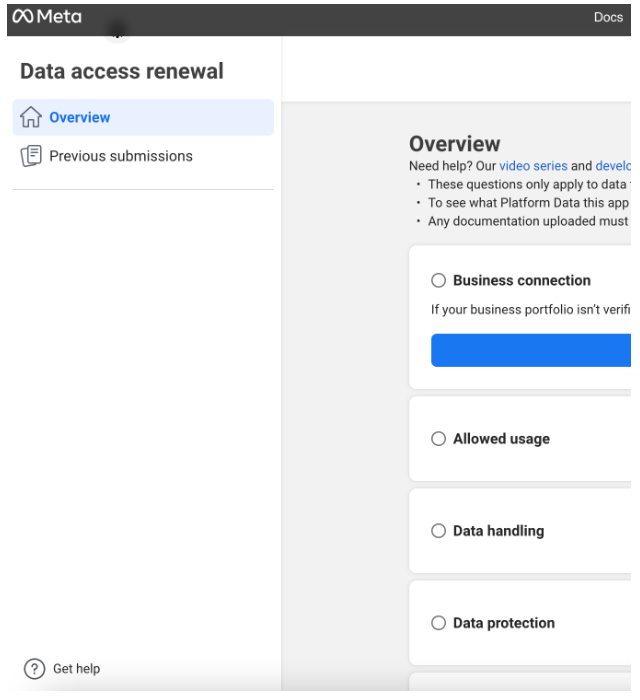Expand the Data protection section title
This screenshot has width=640, height=700.
point(504,623)
